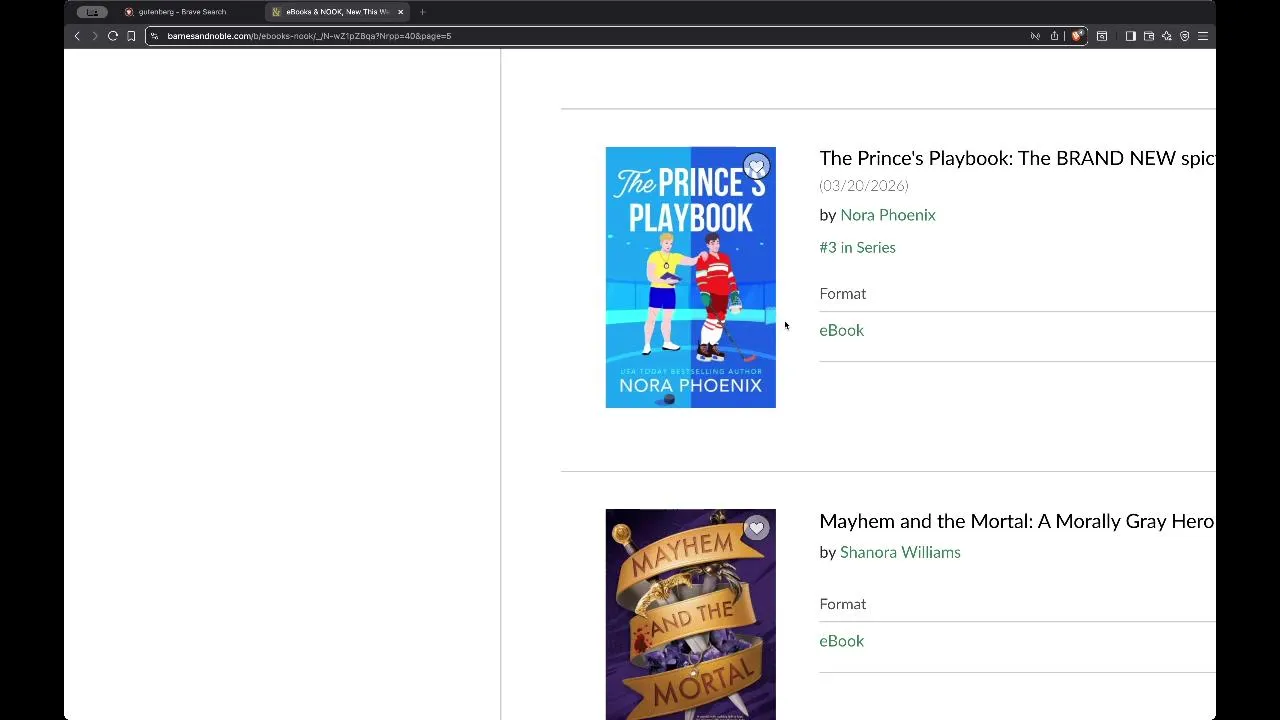Toggle the wishlist heart on Mayhem and the Mortal

756,528
